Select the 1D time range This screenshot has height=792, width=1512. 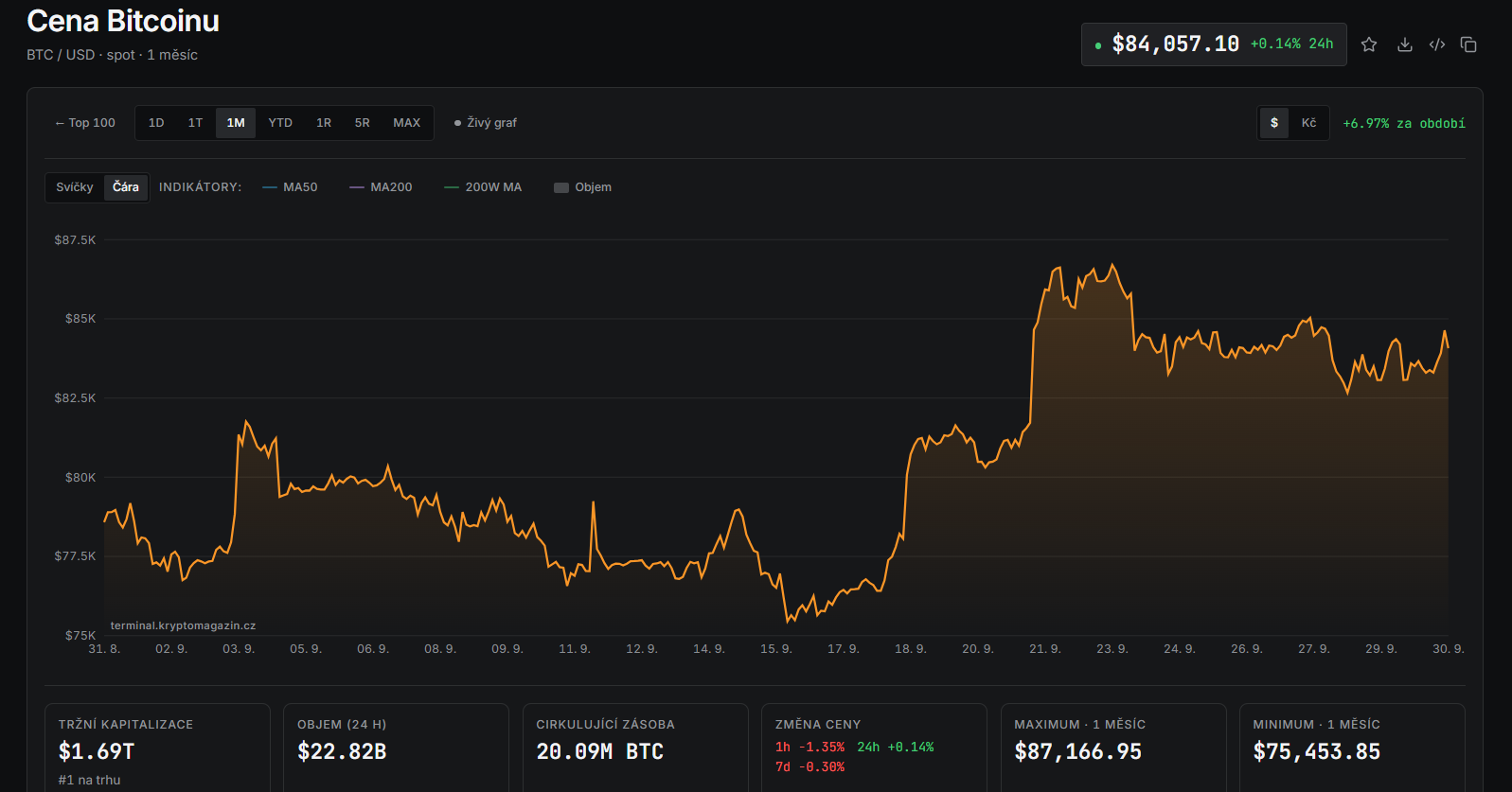coord(156,123)
